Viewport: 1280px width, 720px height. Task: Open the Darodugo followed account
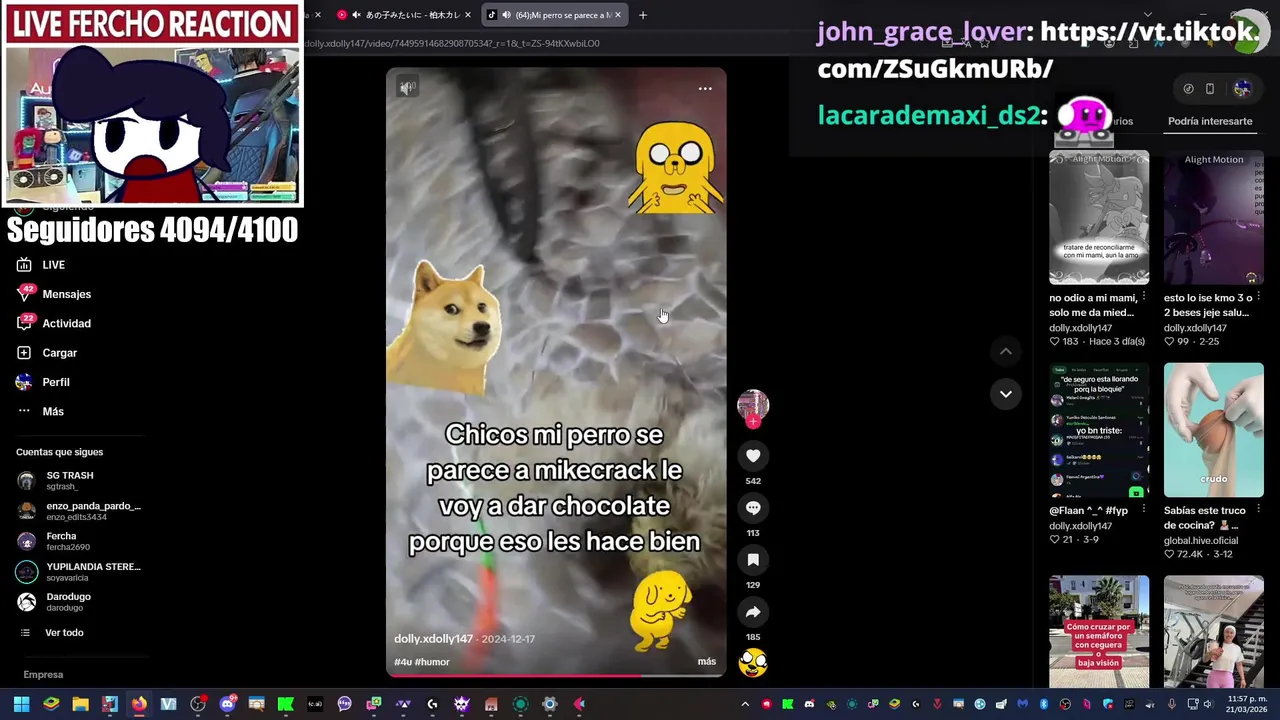coord(54,601)
